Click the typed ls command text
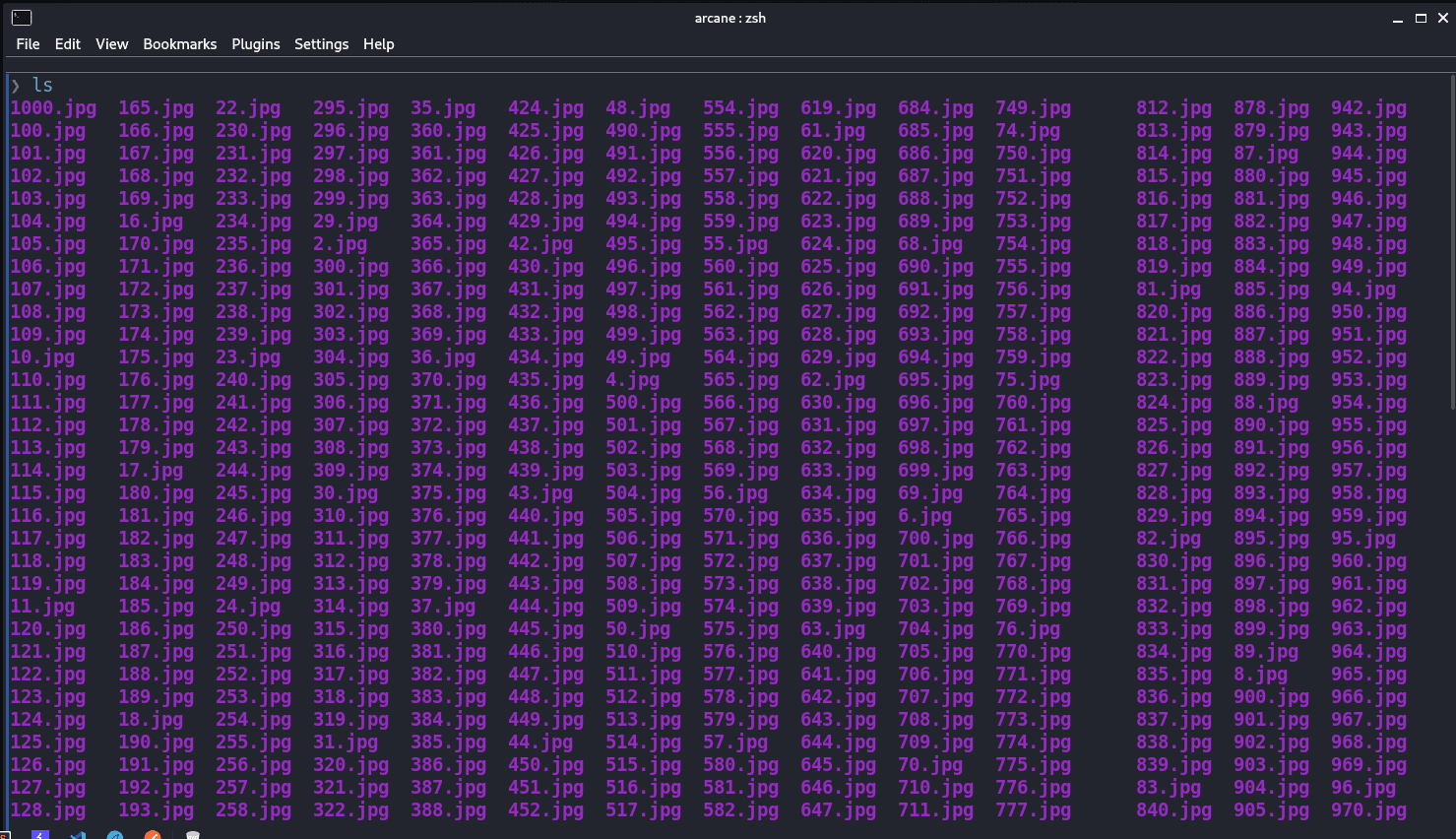This screenshot has height=839, width=1456. click(42, 86)
